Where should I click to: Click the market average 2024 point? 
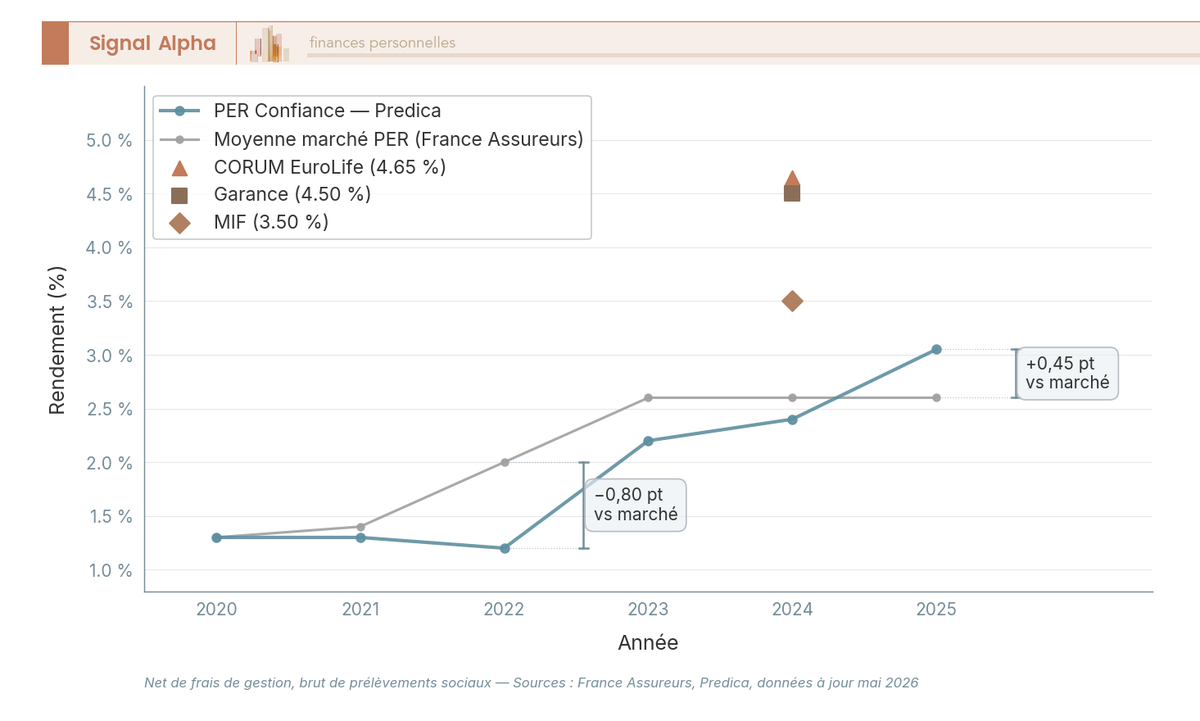(x=792, y=398)
